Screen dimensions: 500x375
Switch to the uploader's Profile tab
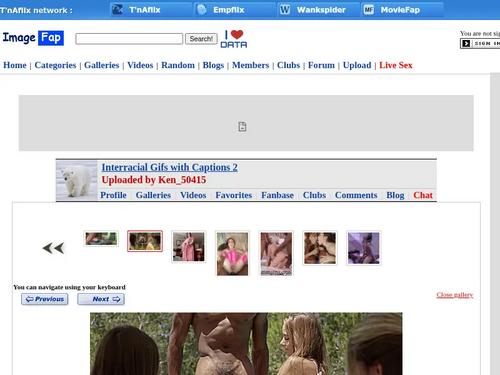click(x=113, y=195)
